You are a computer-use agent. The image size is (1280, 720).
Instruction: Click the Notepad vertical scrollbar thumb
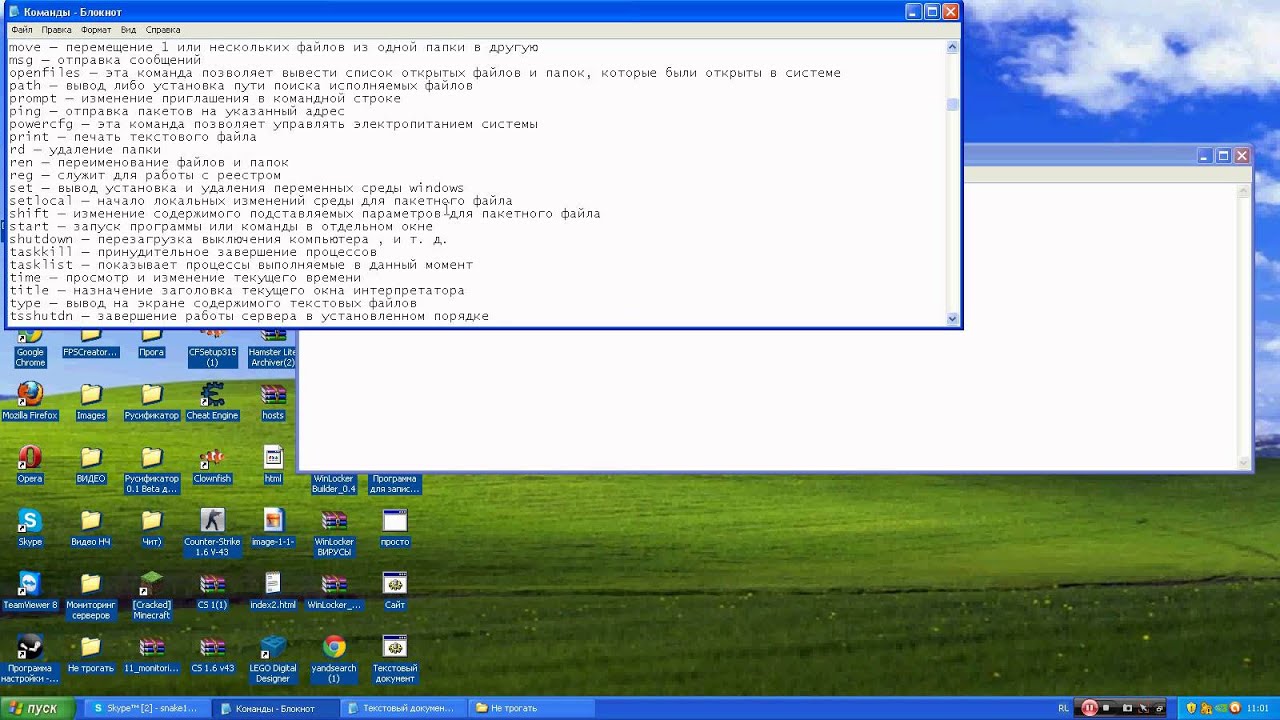tap(952, 104)
